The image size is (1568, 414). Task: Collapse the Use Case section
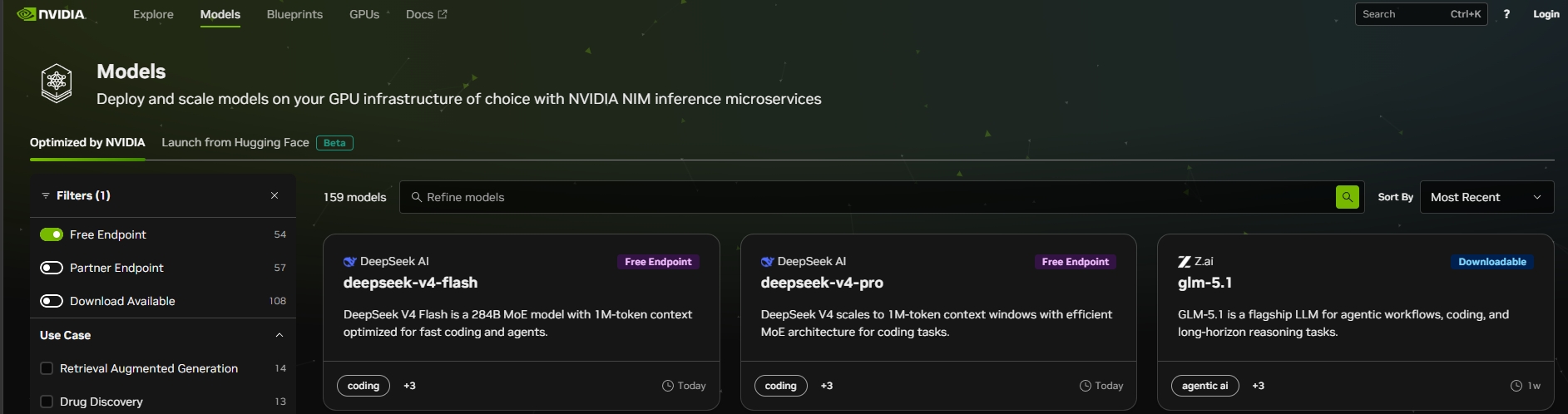tap(279, 335)
